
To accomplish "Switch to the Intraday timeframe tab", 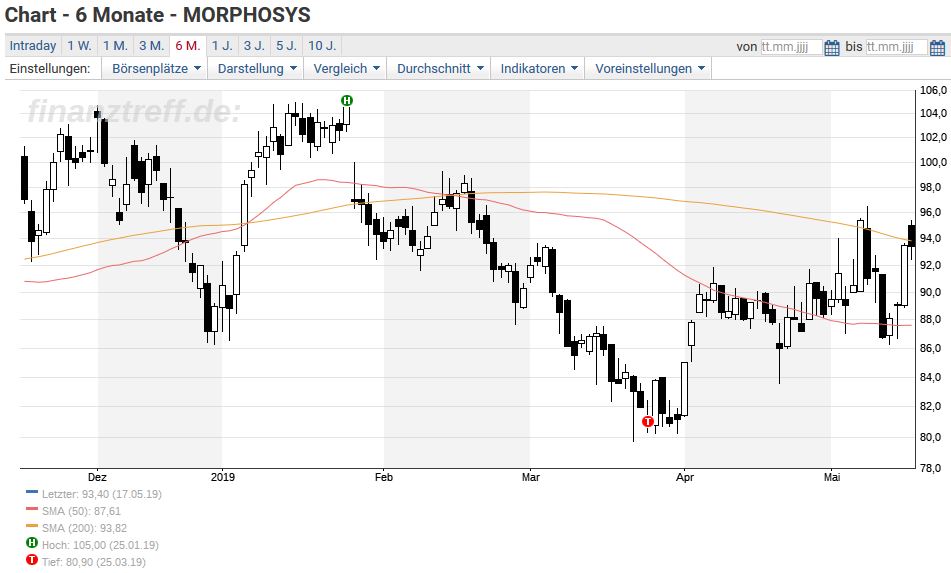I will tap(33, 45).
